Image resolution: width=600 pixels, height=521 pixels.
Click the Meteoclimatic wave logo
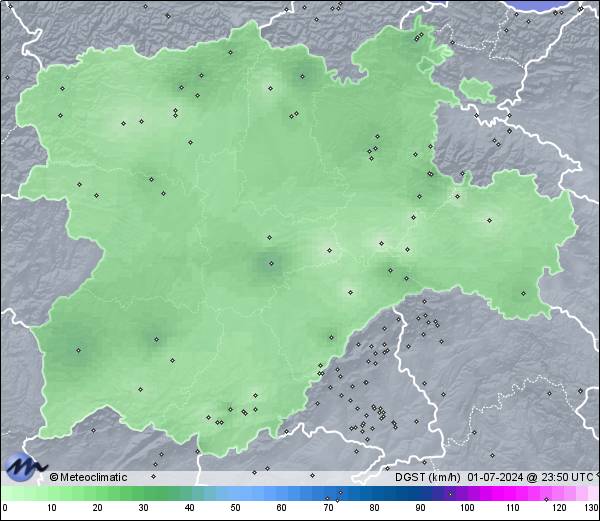[25, 466]
